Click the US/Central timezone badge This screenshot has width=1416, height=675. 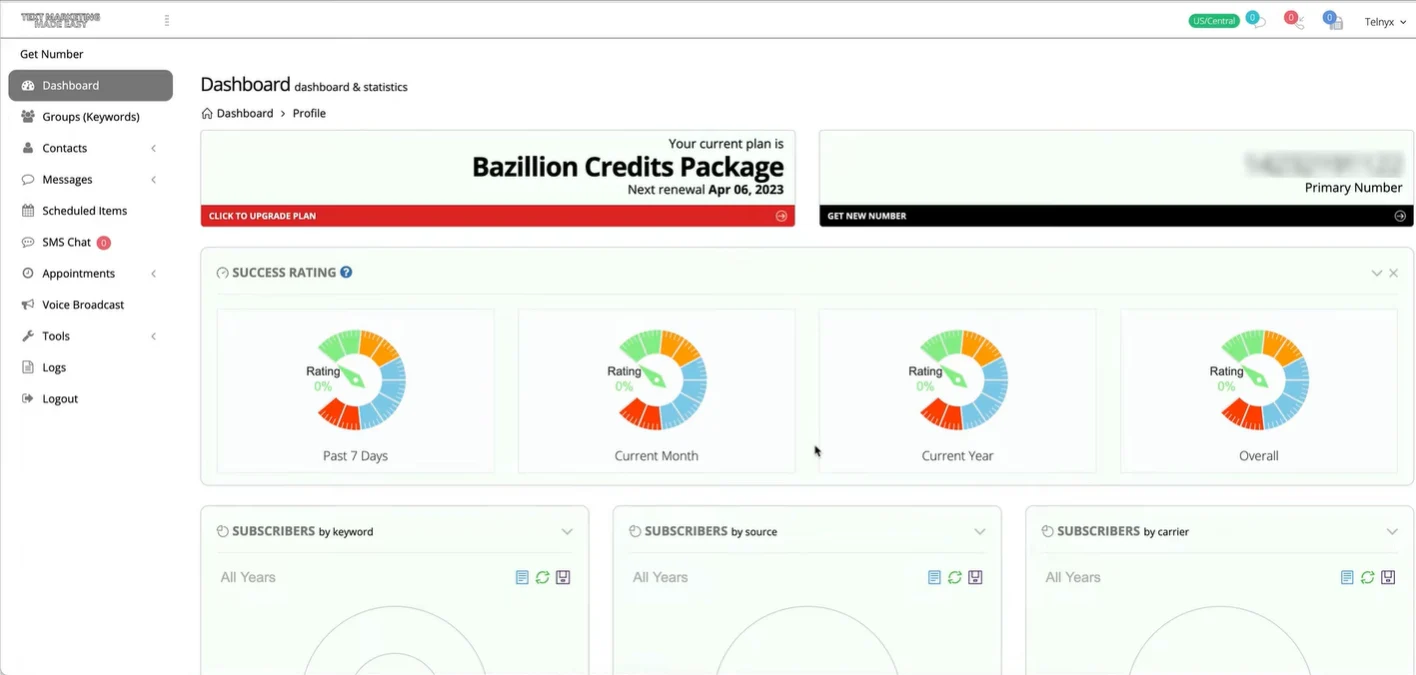coord(1214,21)
